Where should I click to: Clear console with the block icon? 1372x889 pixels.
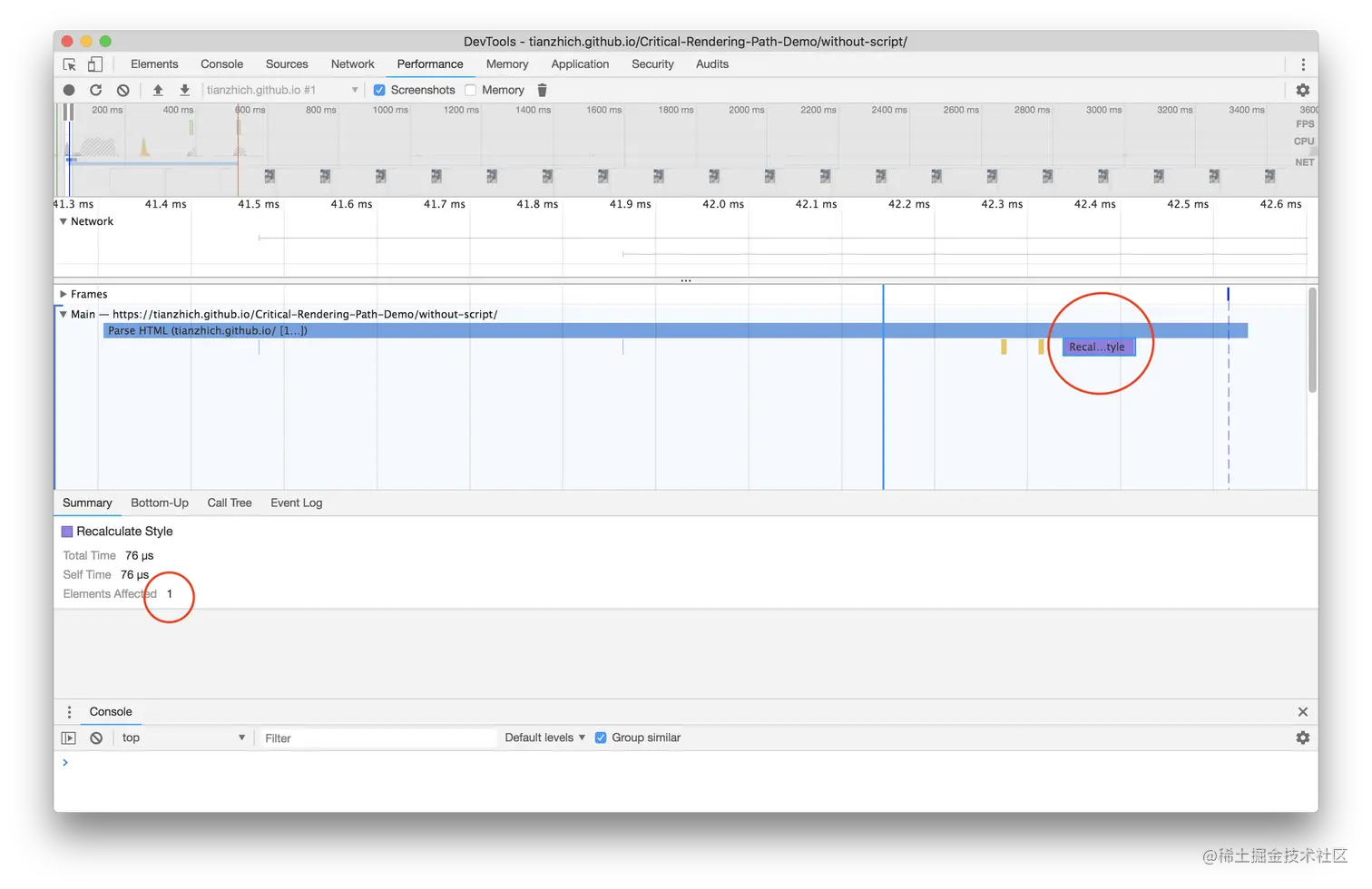(x=96, y=738)
